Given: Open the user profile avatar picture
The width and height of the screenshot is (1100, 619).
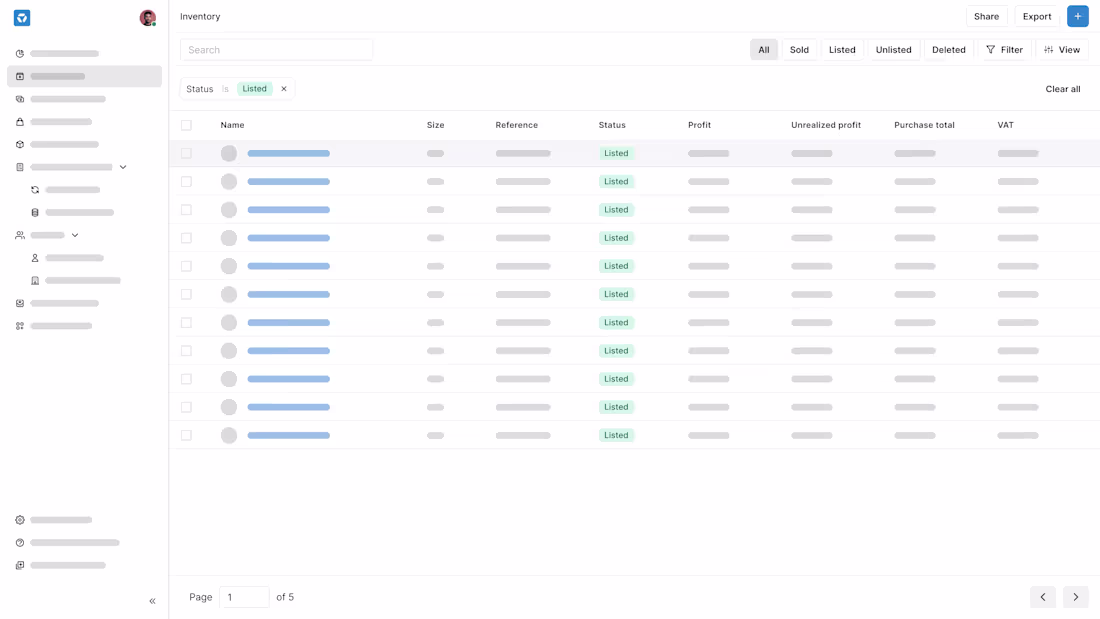Looking at the screenshot, I should point(147,17).
